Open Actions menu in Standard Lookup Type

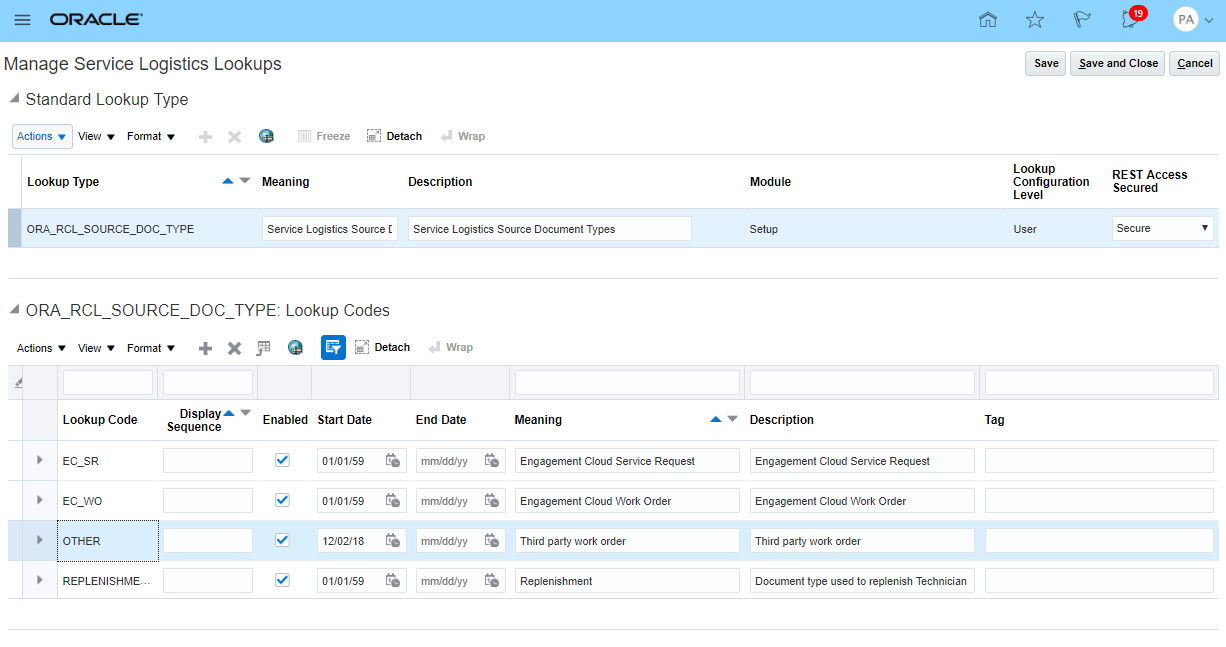pyautogui.click(x=42, y=136)
